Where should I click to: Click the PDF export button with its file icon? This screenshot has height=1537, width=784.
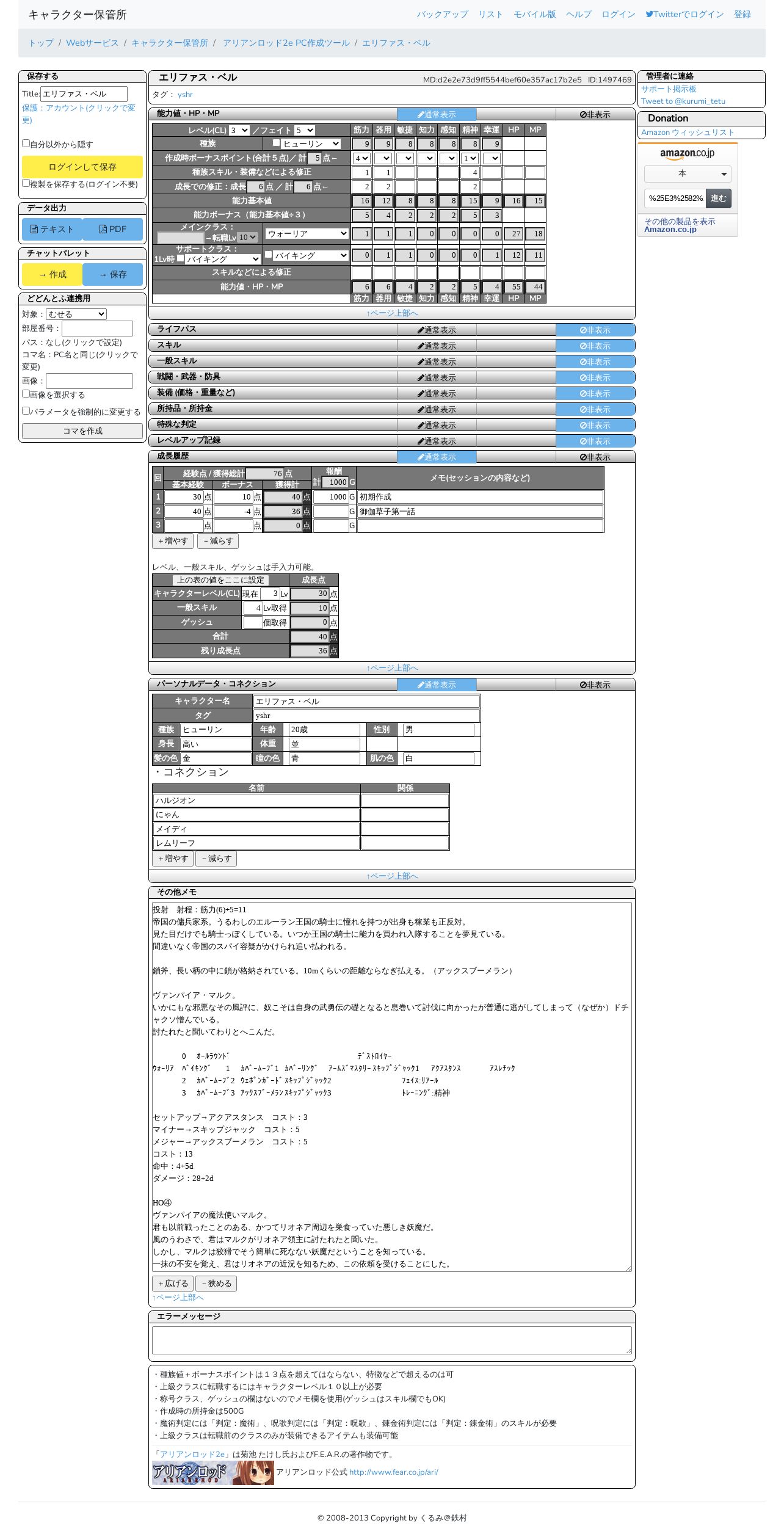(113, 229)
